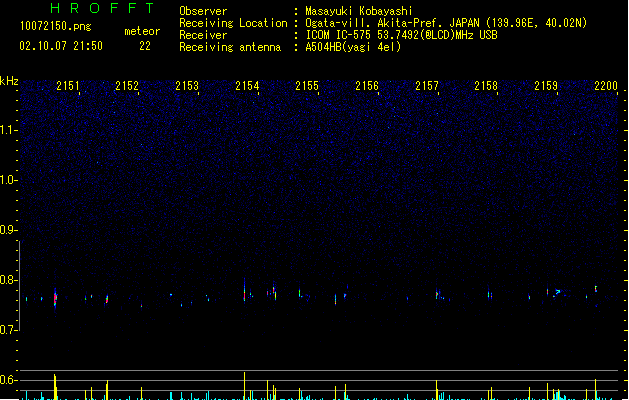
Task: Select antenna value A504HB(yagi 4el)
Action: click(x=353, y=47)
